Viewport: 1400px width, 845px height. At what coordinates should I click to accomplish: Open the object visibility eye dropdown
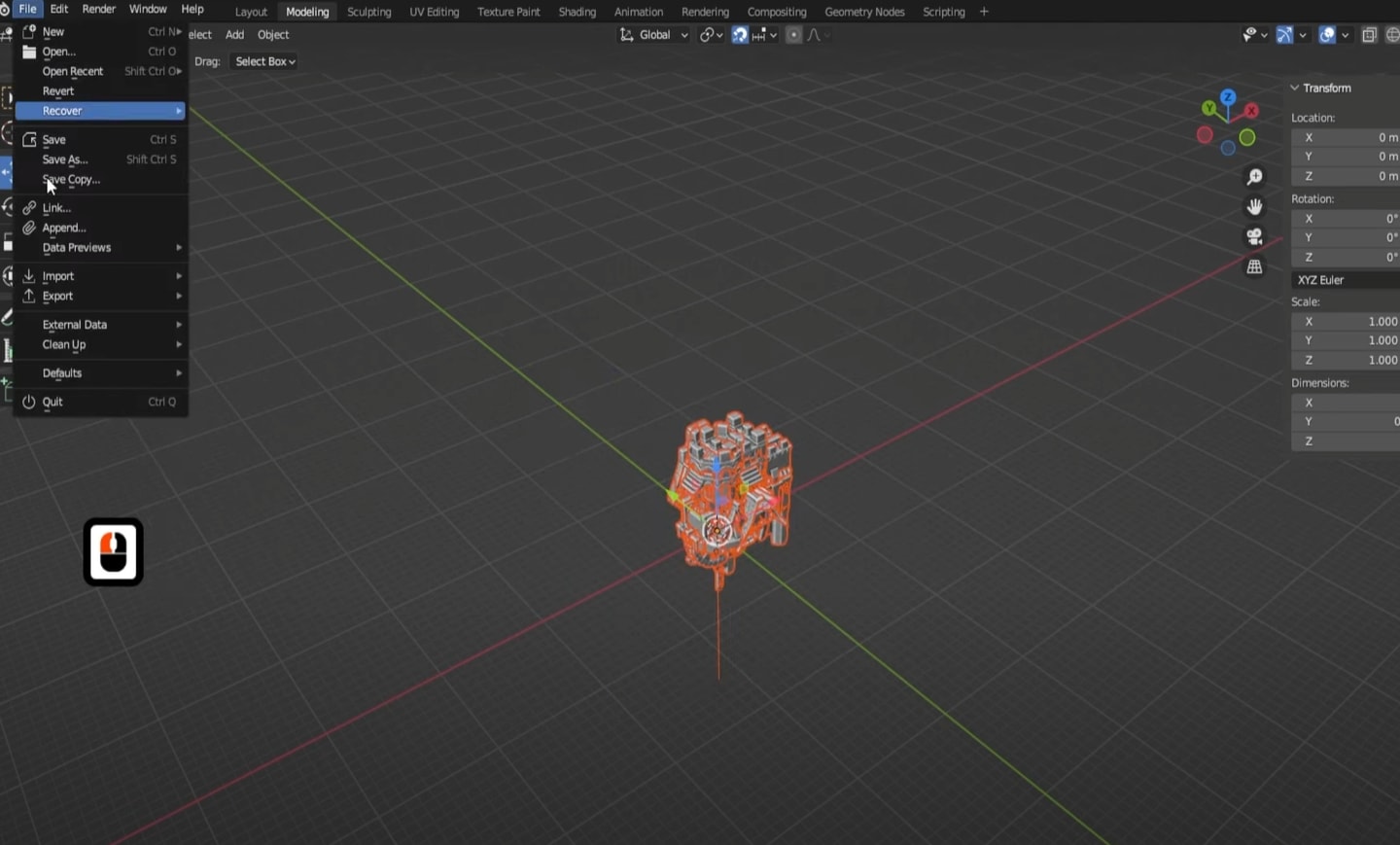[x=1254, y=35]
